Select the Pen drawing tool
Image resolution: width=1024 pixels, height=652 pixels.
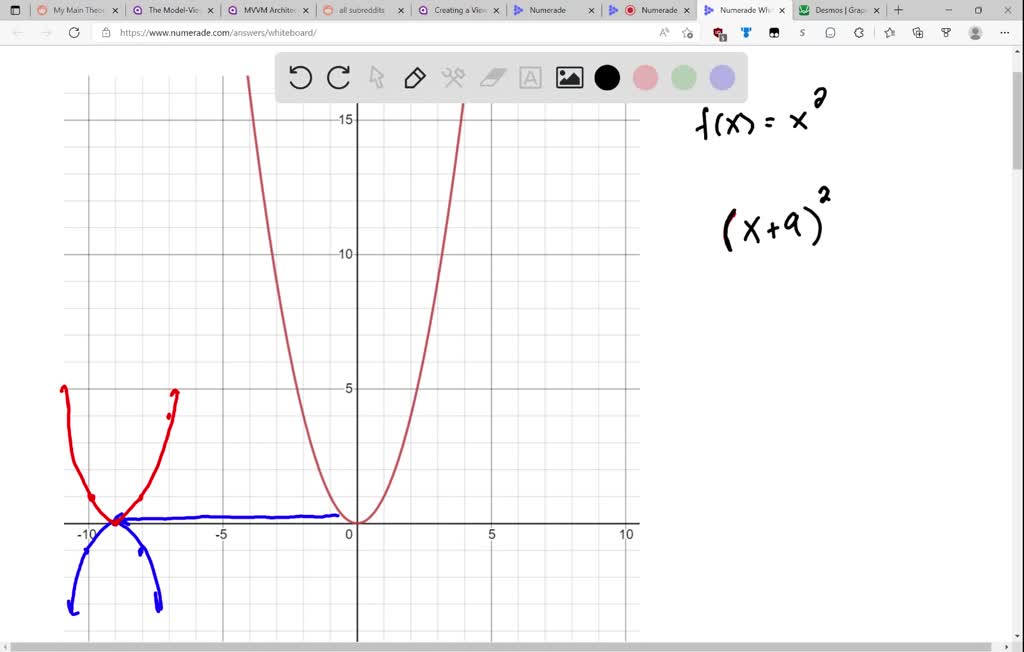pyautogui.click(x=415, y=78)
